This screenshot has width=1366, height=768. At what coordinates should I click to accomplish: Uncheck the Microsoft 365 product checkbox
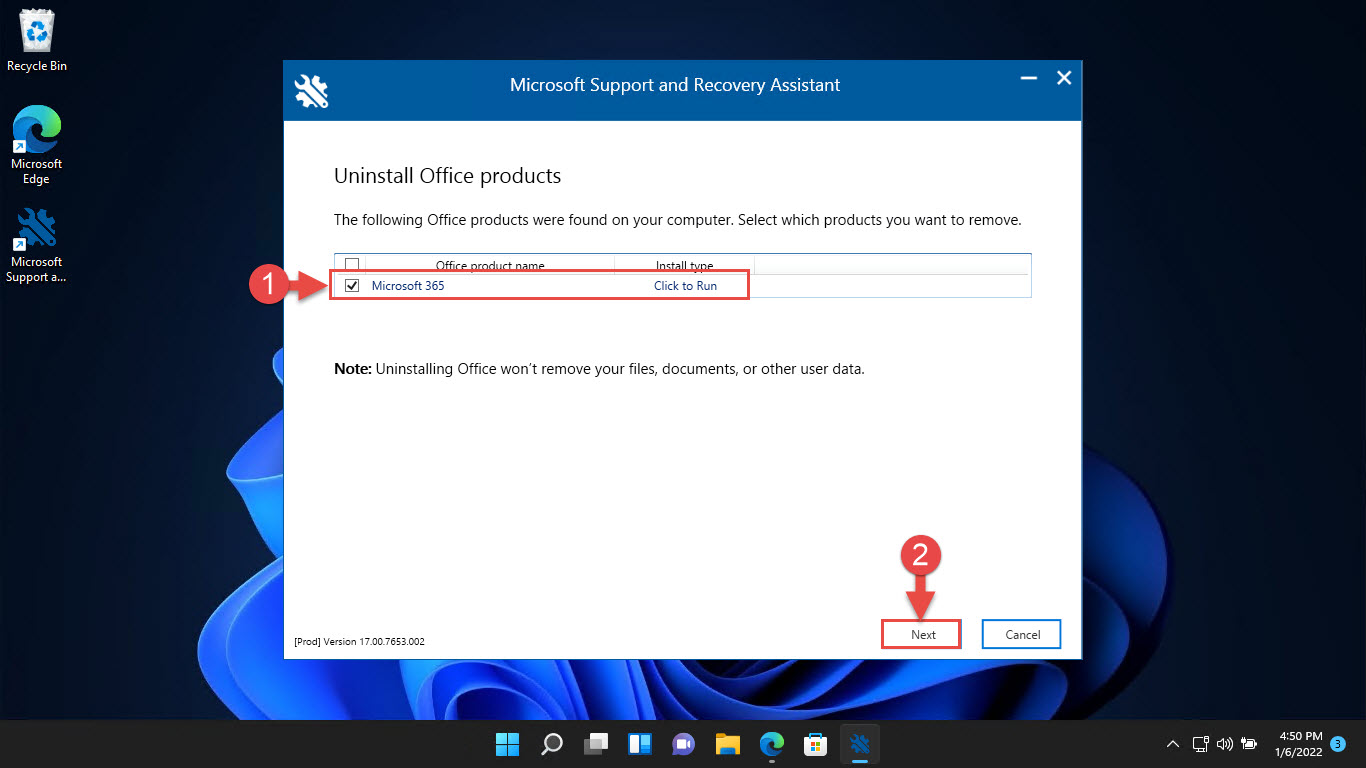click(x=352, y=286)
